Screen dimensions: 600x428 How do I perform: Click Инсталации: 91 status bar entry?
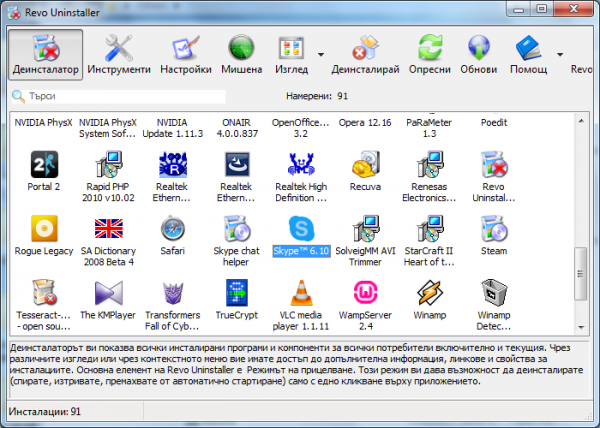tap(45, 412)
